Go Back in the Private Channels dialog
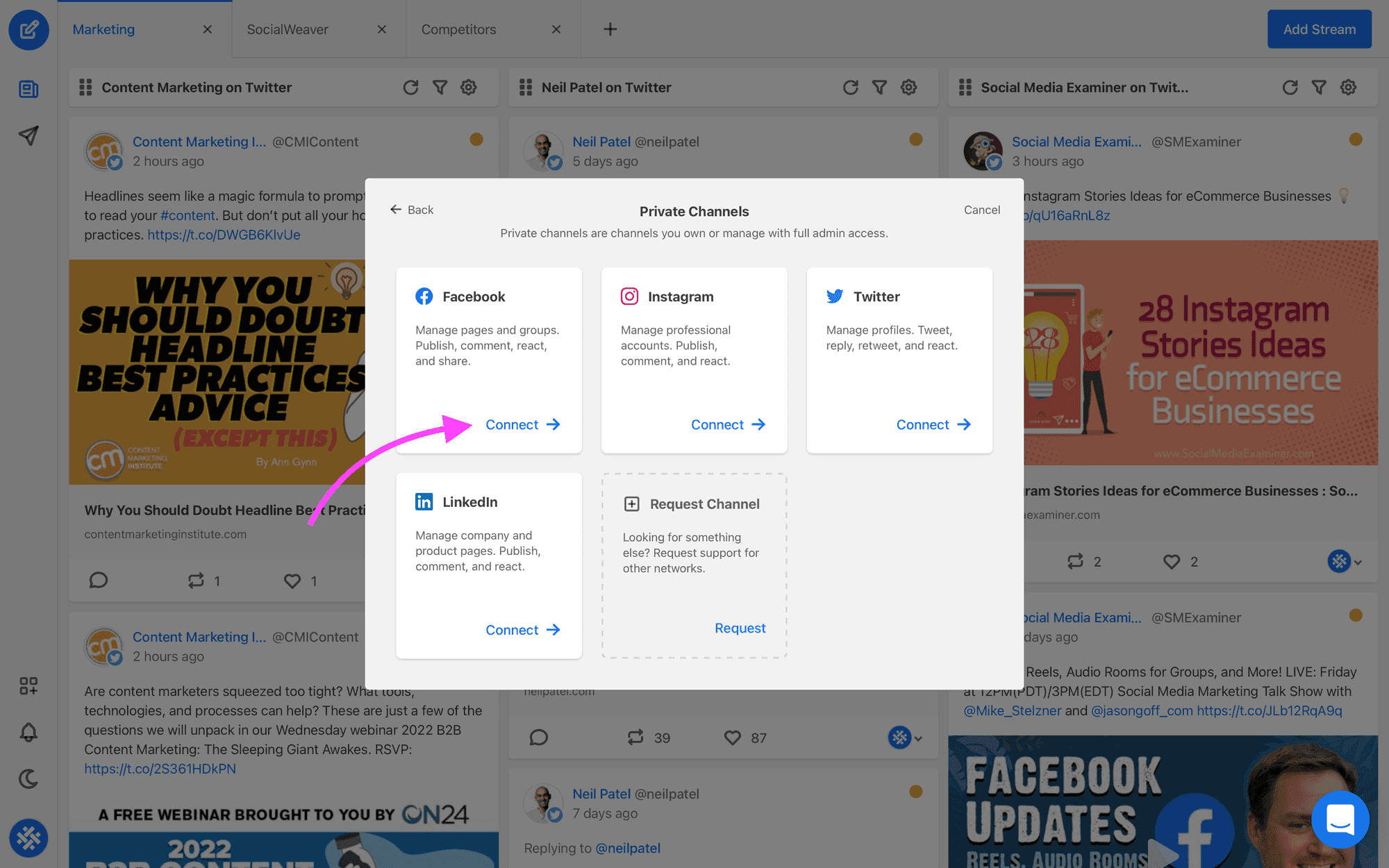Image resolution: width=1389 pixels, height=868 pixels. (411, 210)
